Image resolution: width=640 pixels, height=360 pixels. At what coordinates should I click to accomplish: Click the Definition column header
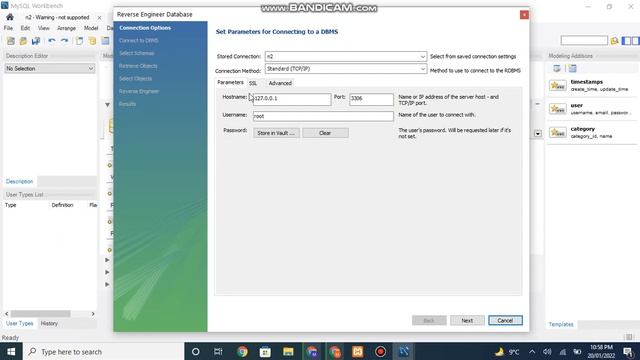click(x=62, y=205)
